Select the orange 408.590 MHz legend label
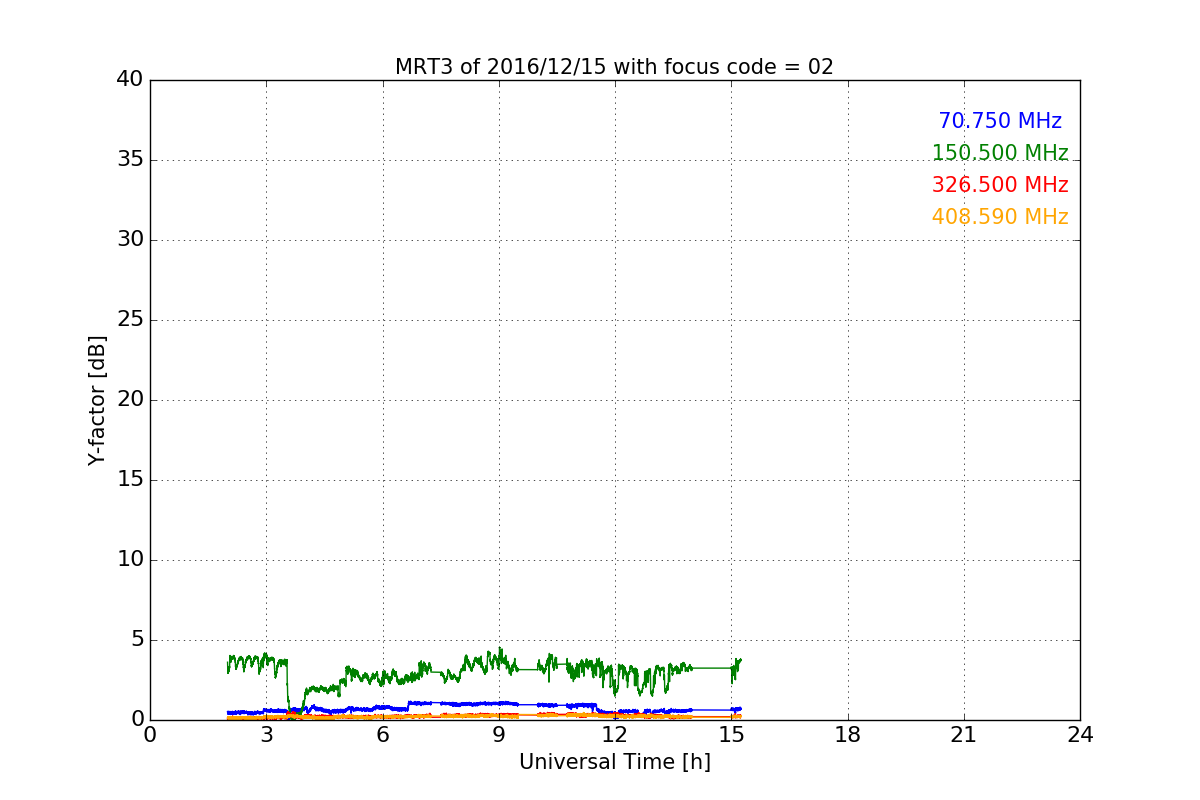This screenshot has width=1200, height=800. coord(1000,217)
